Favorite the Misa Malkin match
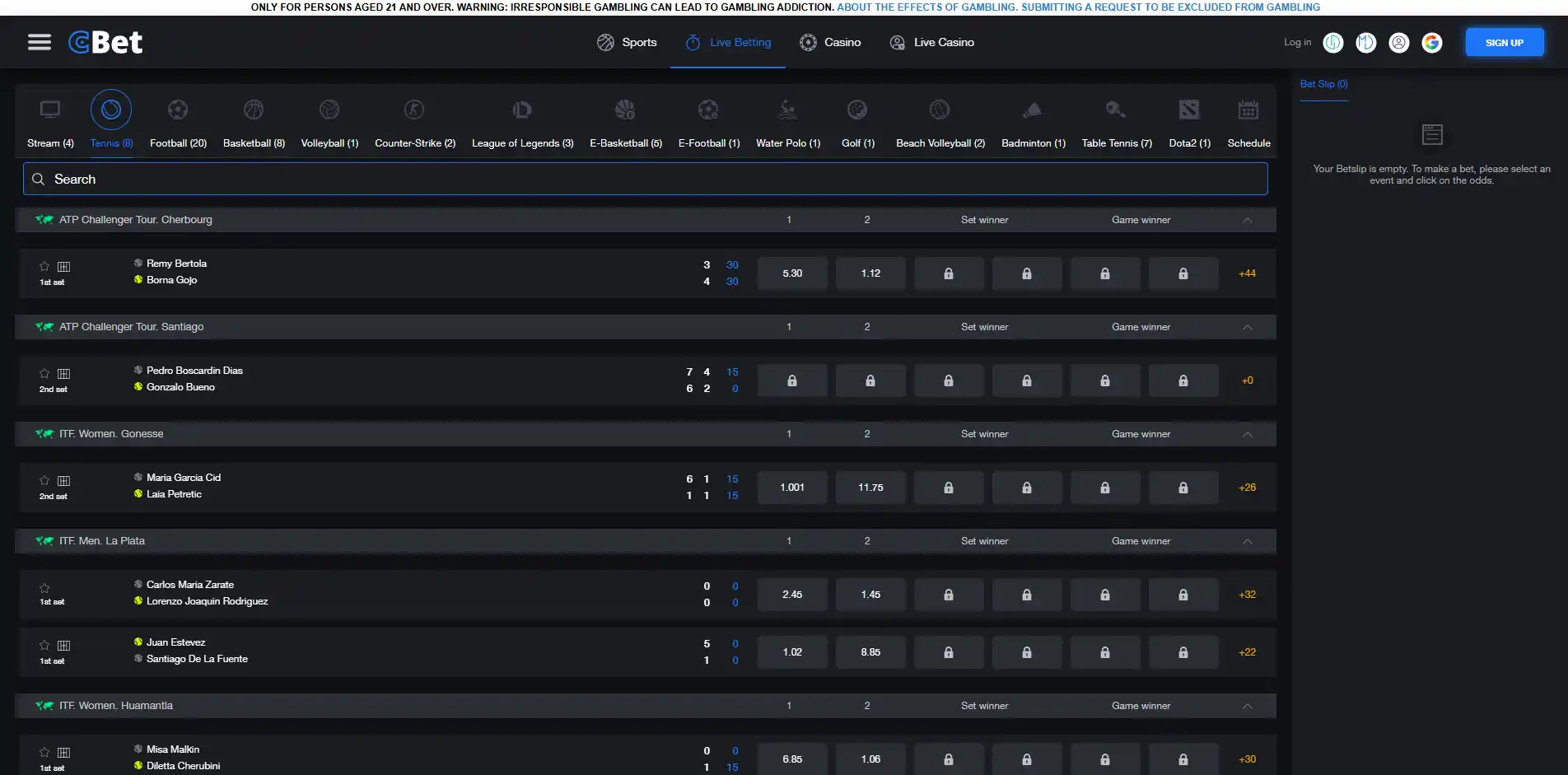Image resolution: width=1568 pixels, height=775 pixels. (x=44, y=752)
